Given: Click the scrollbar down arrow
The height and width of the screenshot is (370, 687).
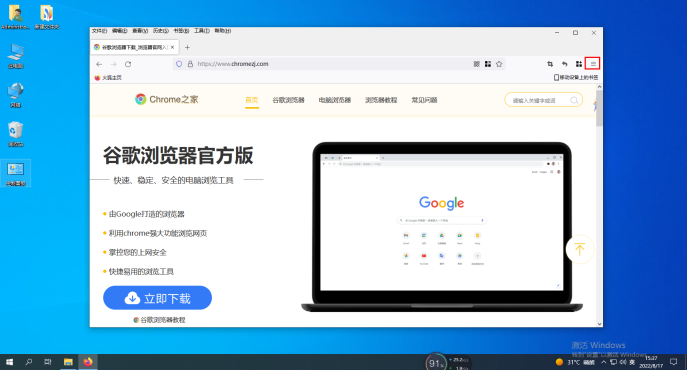Looking at the screenshot, I should [599, 324].
